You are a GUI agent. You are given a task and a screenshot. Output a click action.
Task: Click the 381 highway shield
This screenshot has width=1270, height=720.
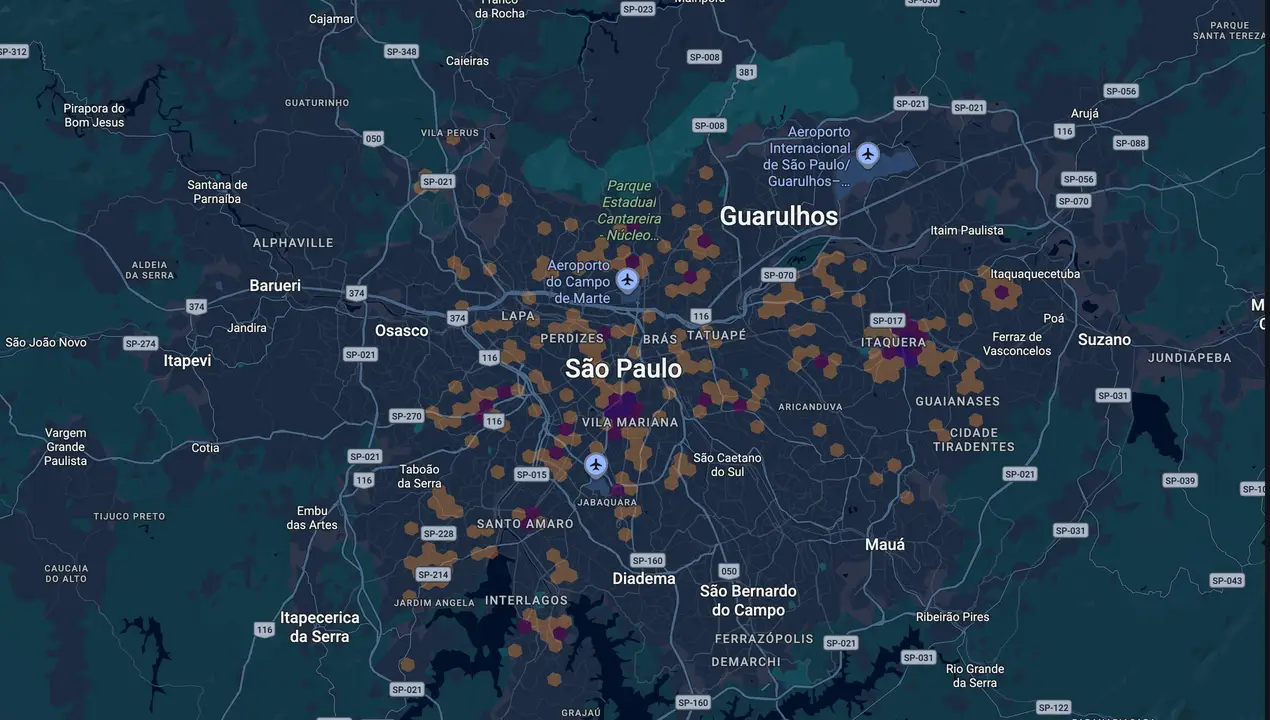(x=746, y=72)
